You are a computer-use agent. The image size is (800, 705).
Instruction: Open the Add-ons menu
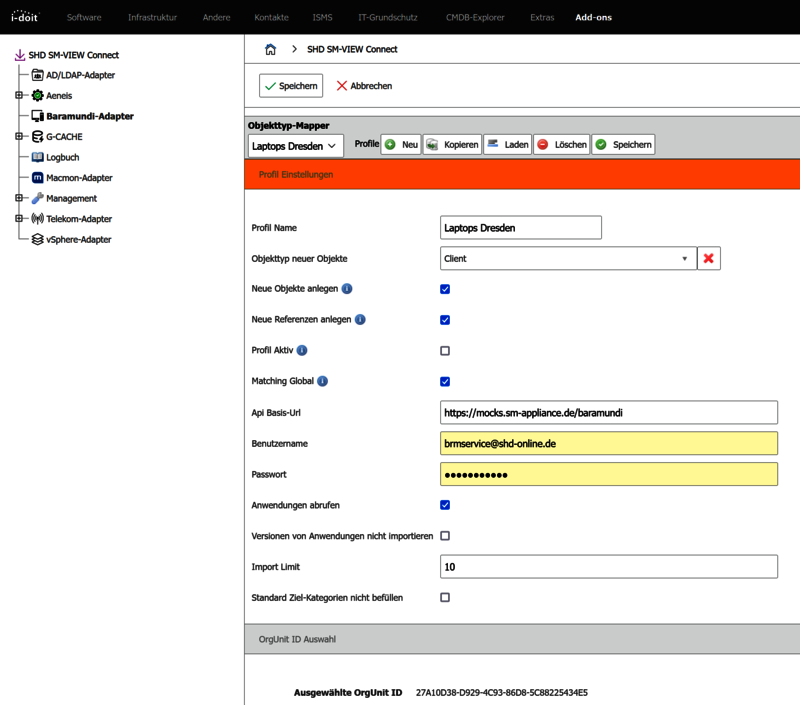[593, 17]
